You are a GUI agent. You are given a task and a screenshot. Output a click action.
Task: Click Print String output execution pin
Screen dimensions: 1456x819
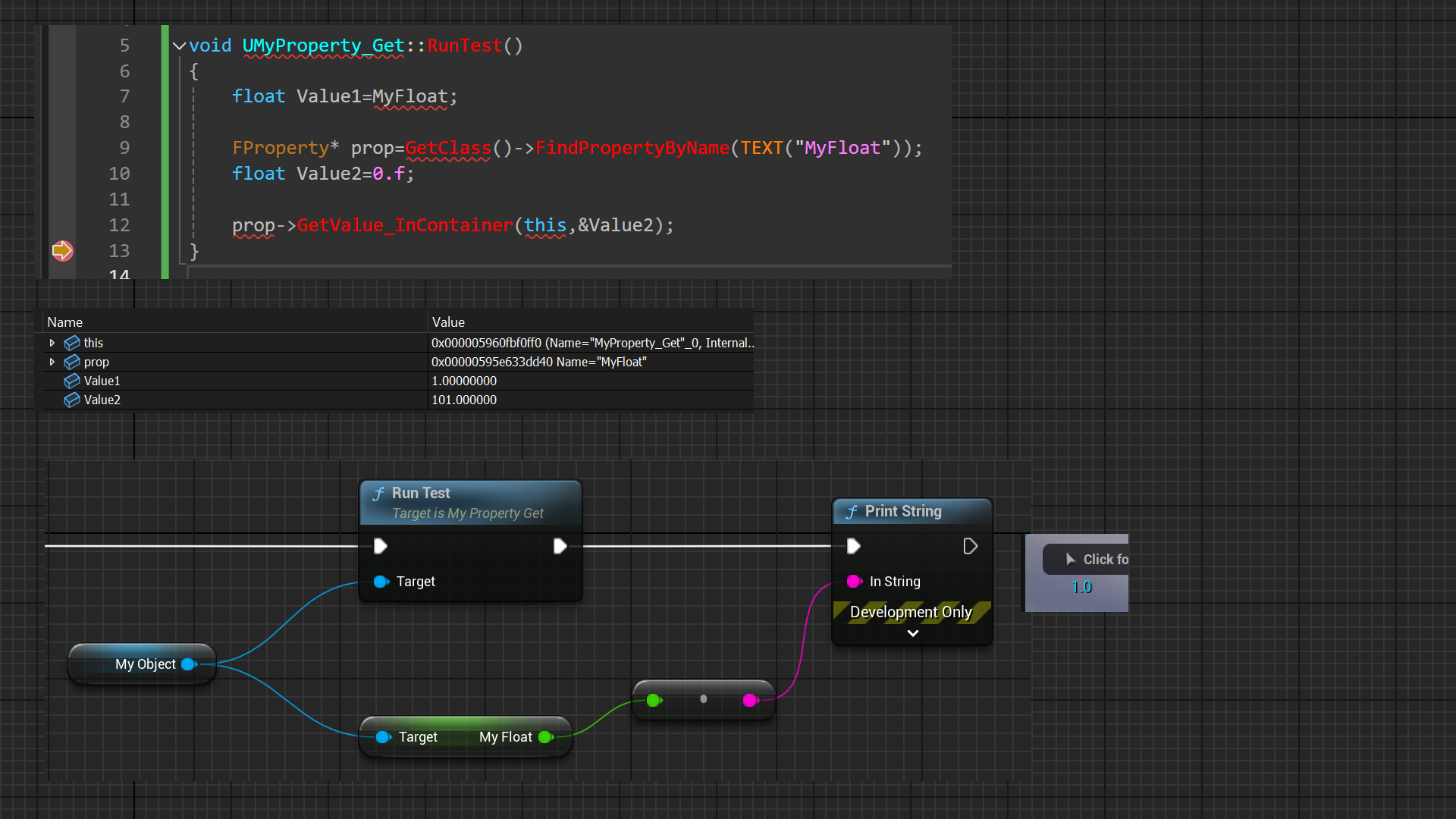tap(970, 546)
